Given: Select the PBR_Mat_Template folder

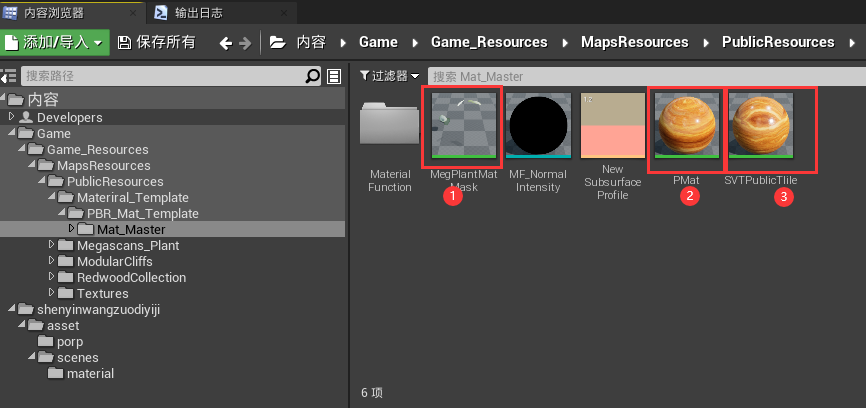Looking at the screenshot, I should tap(142, 214).
